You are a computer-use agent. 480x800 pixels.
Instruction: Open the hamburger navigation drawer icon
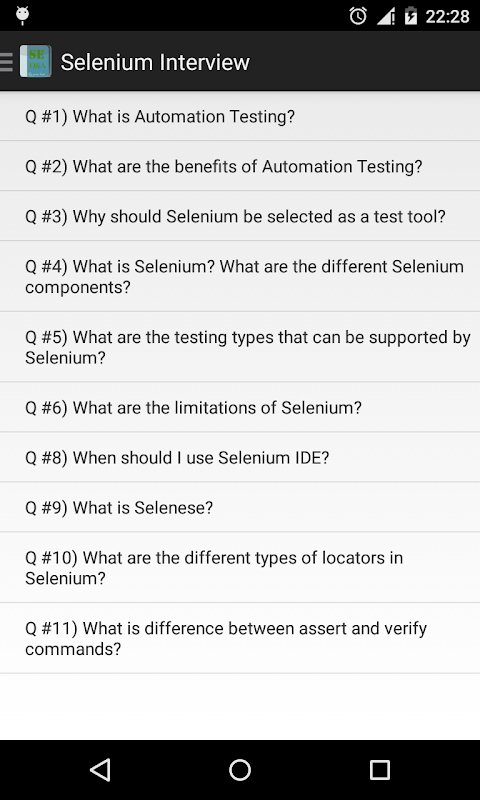(x=6, y=62)
